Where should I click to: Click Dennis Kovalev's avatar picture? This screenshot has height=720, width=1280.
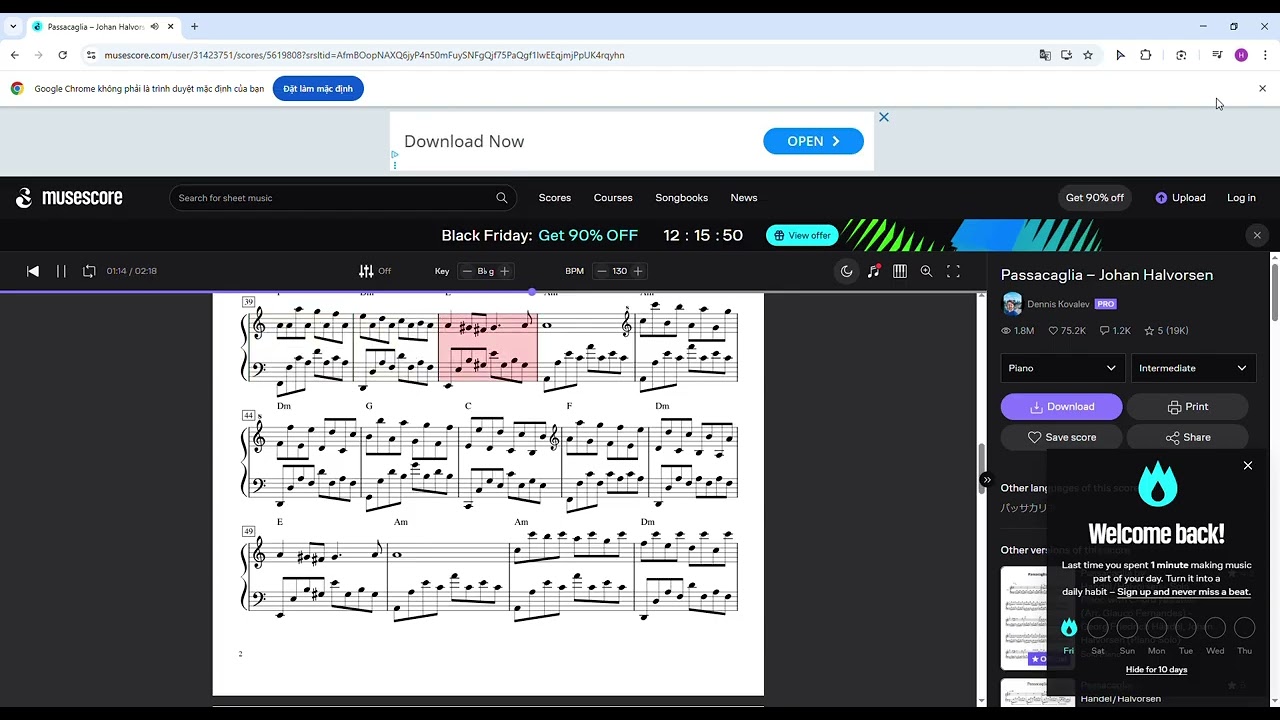(1012, 304)
